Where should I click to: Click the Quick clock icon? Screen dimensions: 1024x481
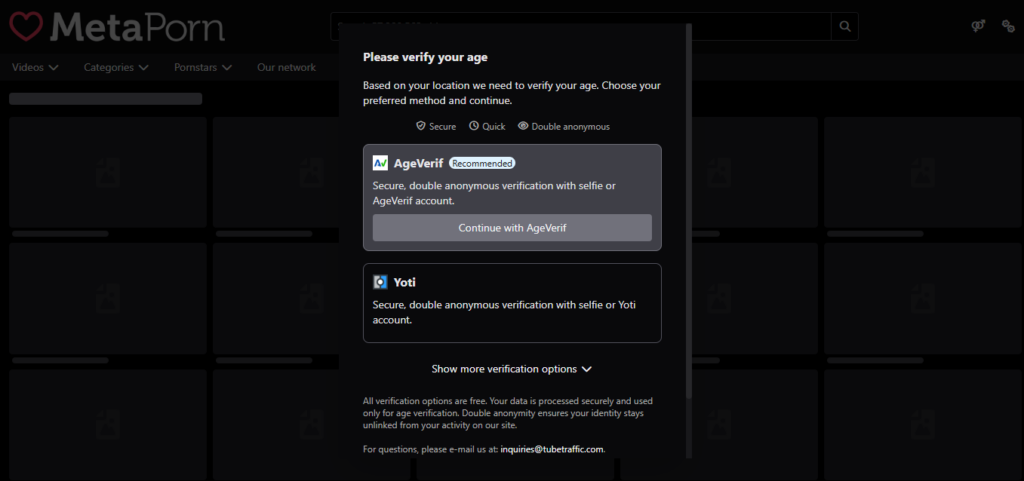coord(474,127)
